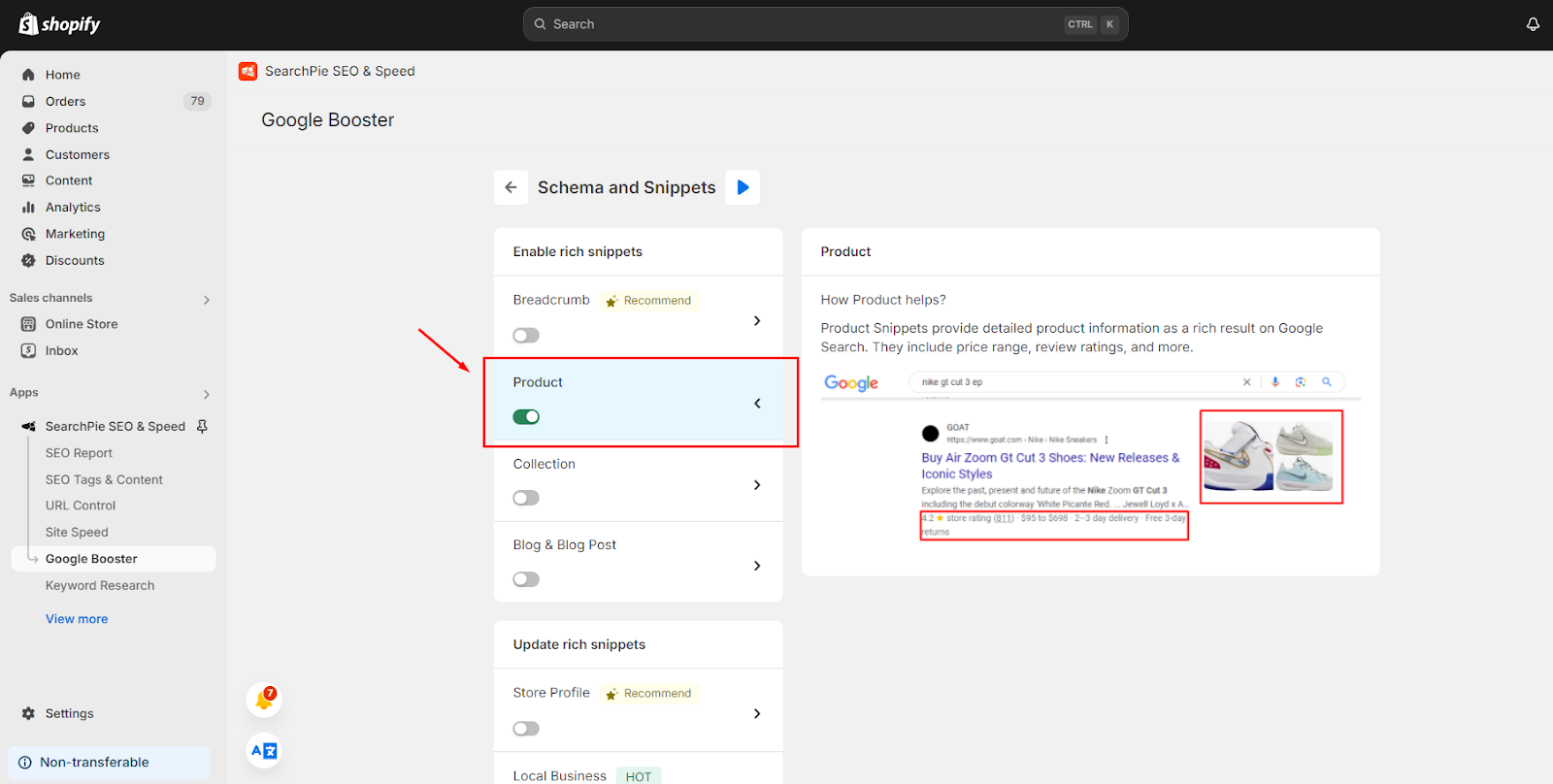Click the back arrow button
Viewport: 1553px width, 784px height.
point(511,187)
